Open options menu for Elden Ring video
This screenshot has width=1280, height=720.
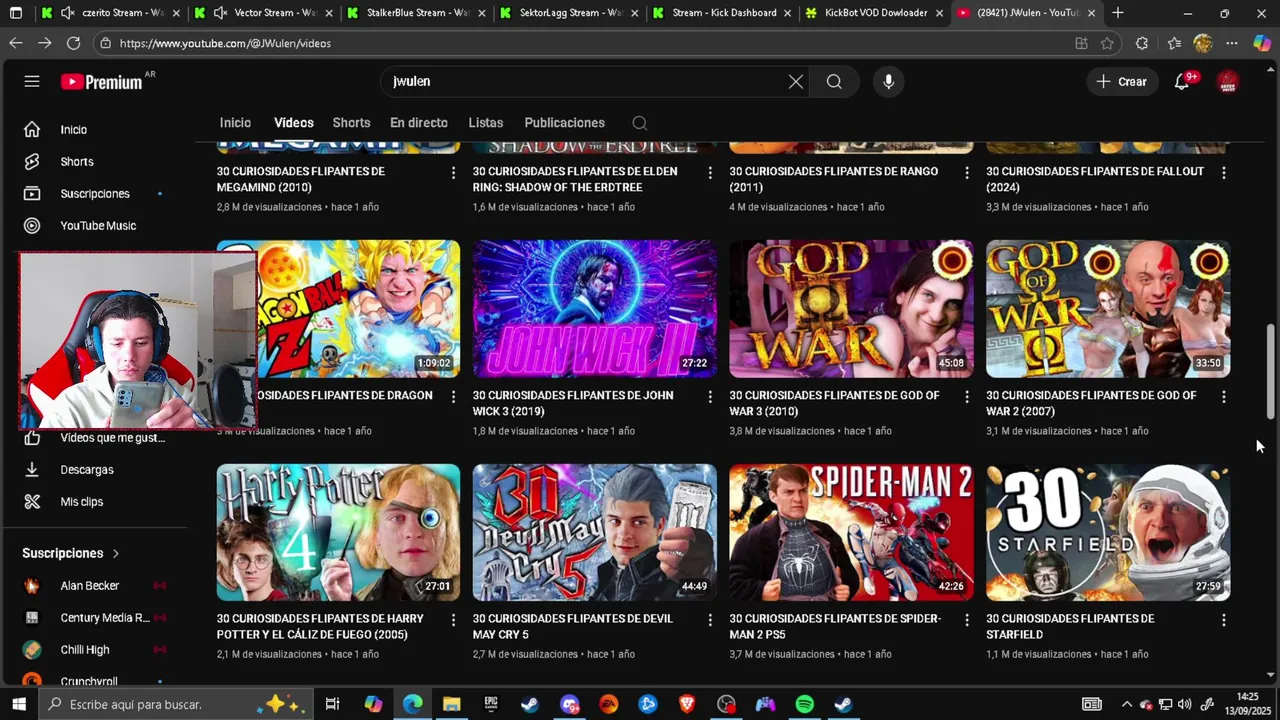[710, 173]
